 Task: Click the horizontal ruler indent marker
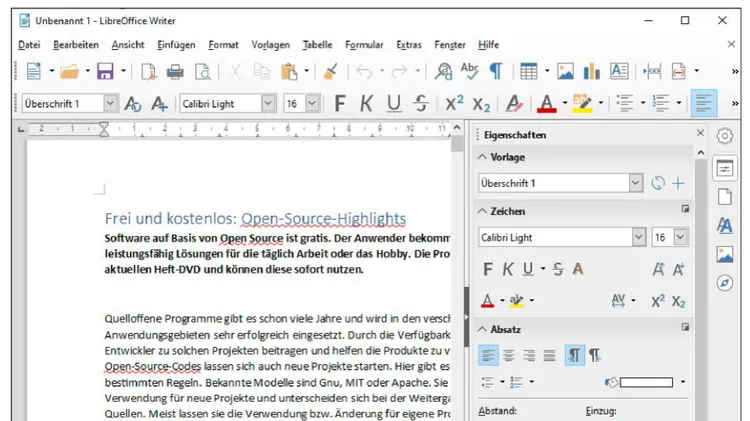click(104, 129)
